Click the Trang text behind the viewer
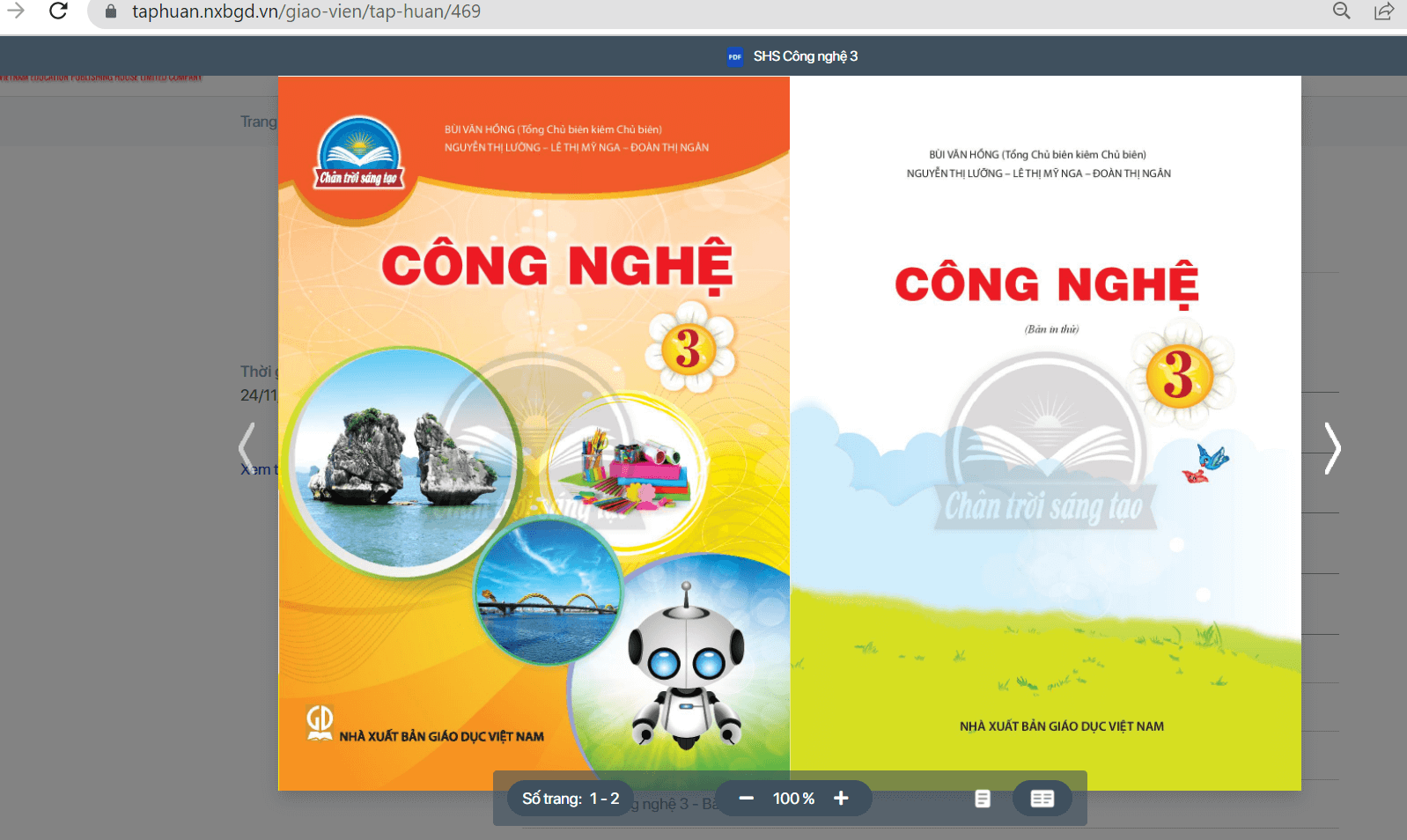Screen dimensions: 1407x840 (x=259, y=122)
